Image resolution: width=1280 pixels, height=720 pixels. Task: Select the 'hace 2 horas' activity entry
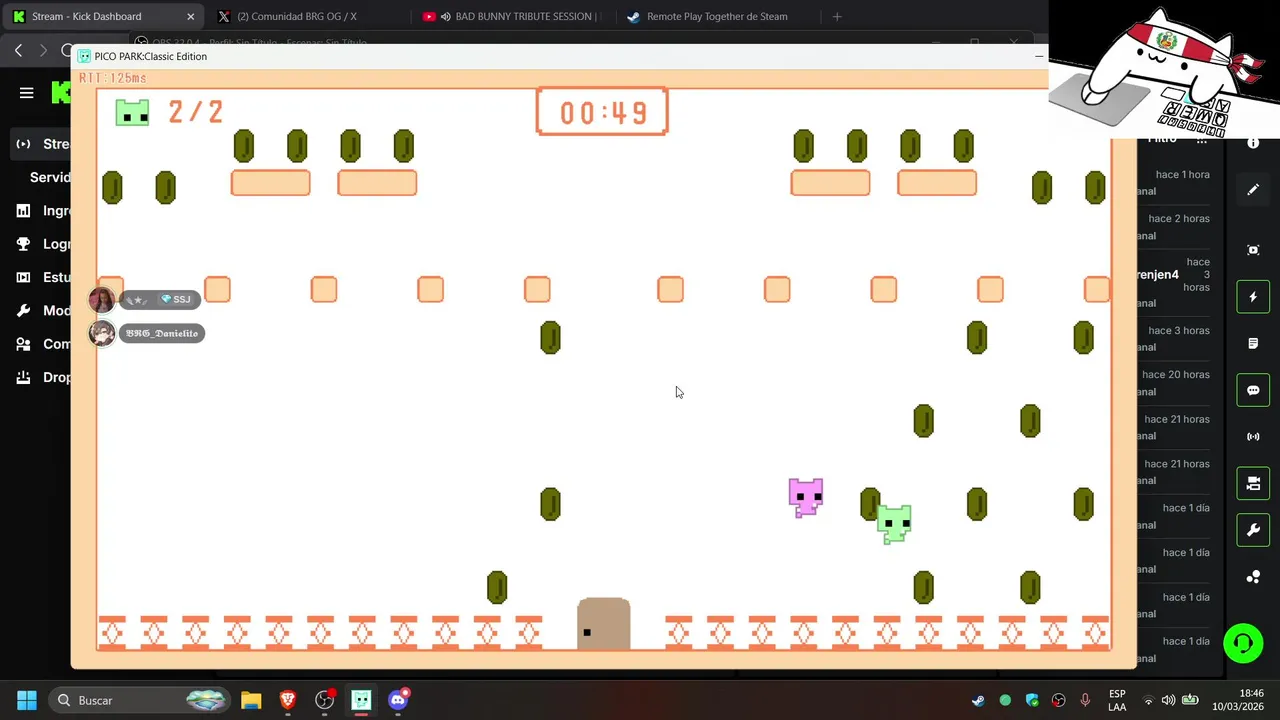[1179, 218]
